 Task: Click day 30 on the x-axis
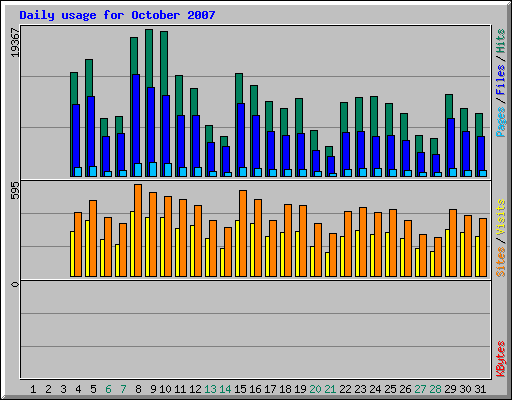[x=465, y=389]
